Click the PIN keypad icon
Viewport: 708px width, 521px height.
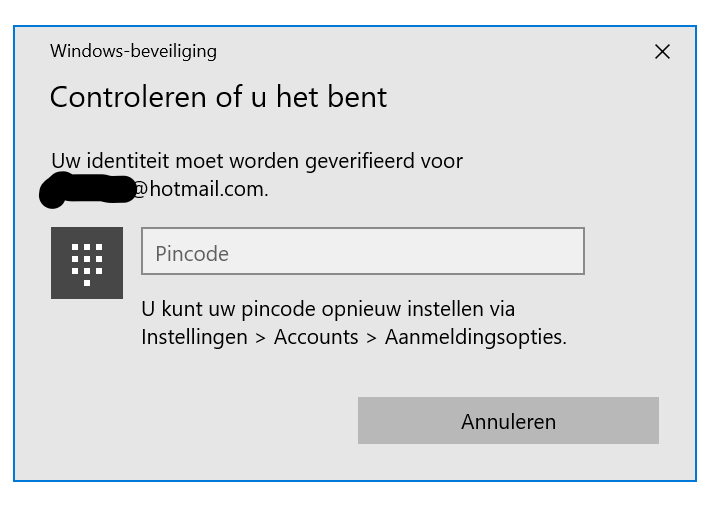(87, 263)
